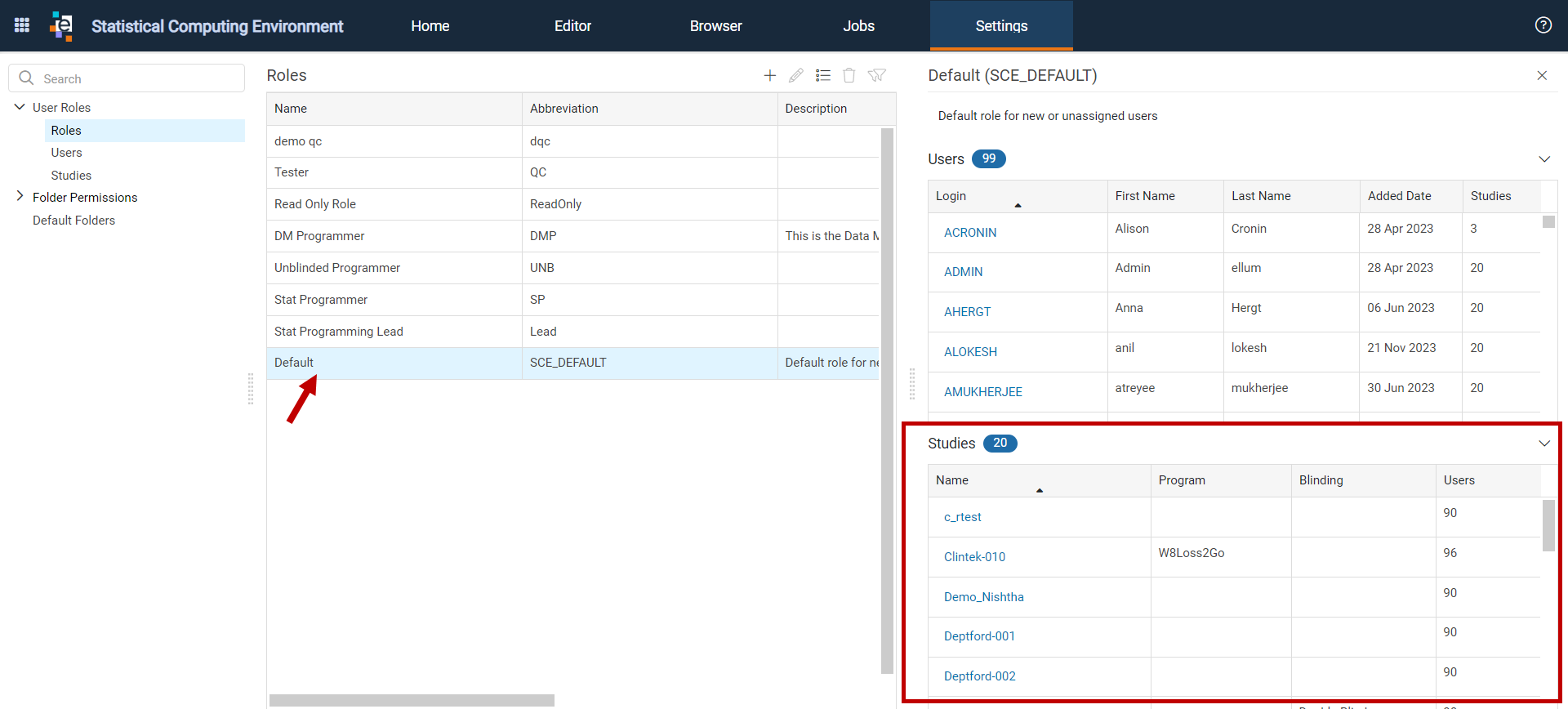Clear filters with the funnel icon
Viewport: 1568px width, 718px height.
pos(876,75)
